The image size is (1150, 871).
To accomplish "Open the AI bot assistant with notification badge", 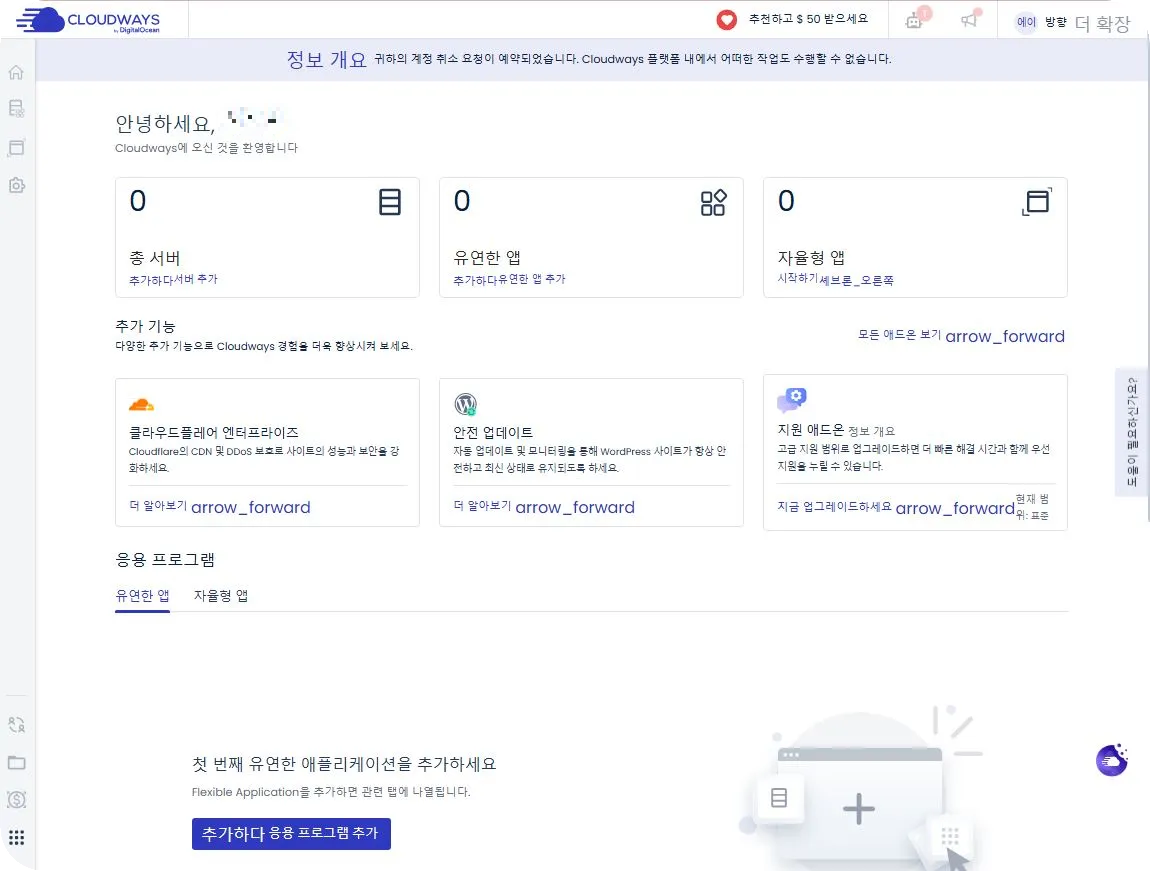I will coord(912,20).
